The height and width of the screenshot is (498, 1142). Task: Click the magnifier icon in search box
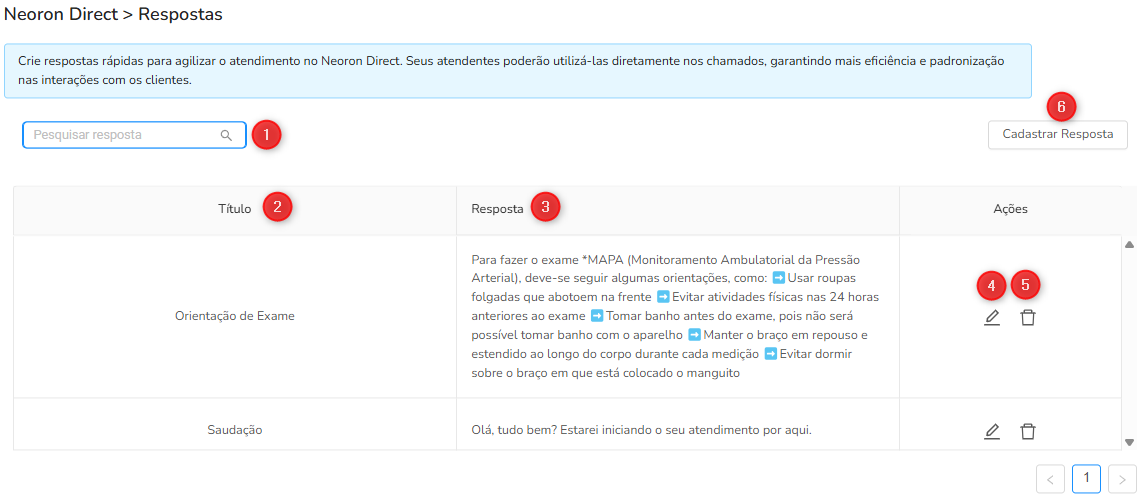point(227,135)
